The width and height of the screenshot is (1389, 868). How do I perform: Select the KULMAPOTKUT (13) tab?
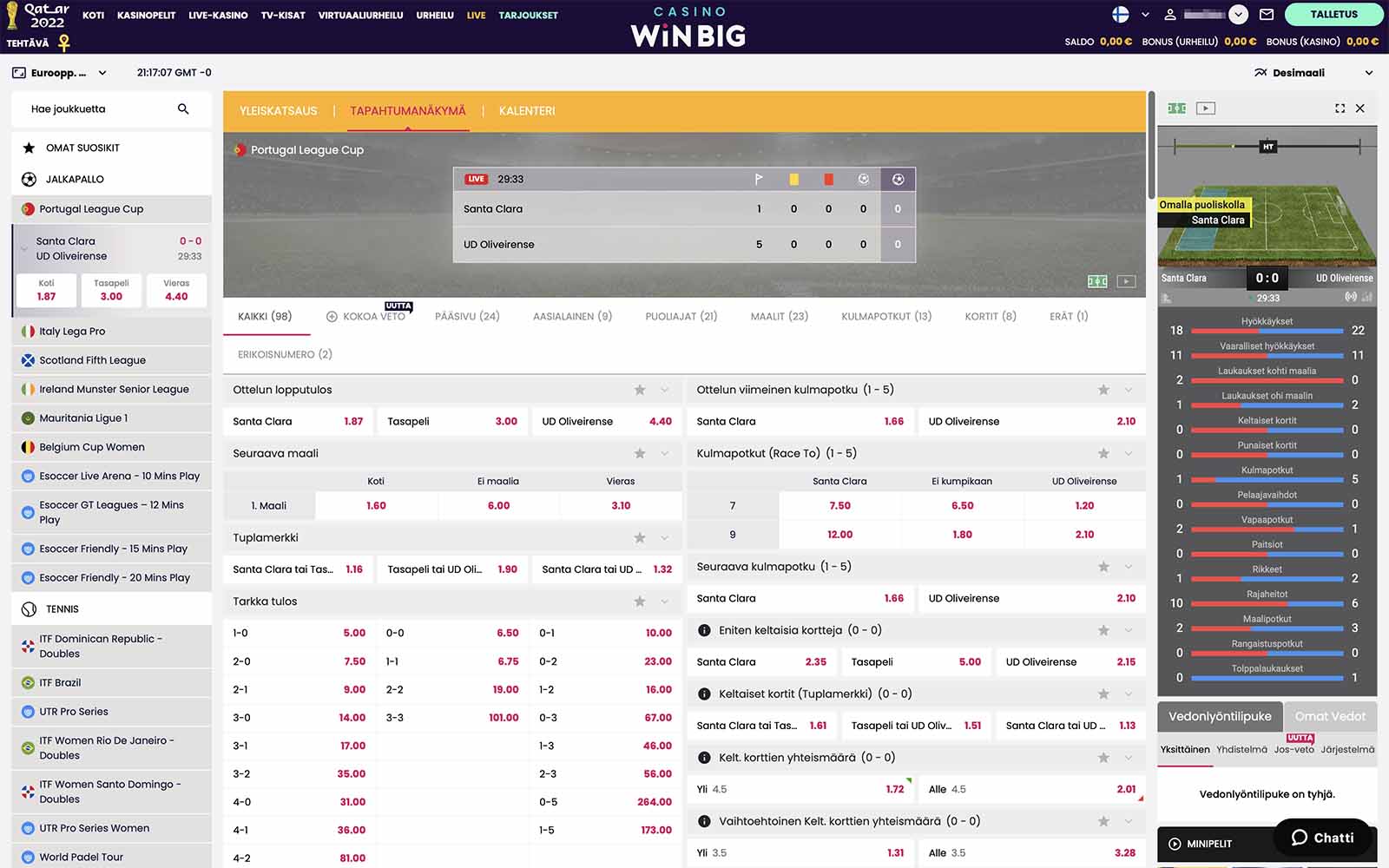click(885, 317)
